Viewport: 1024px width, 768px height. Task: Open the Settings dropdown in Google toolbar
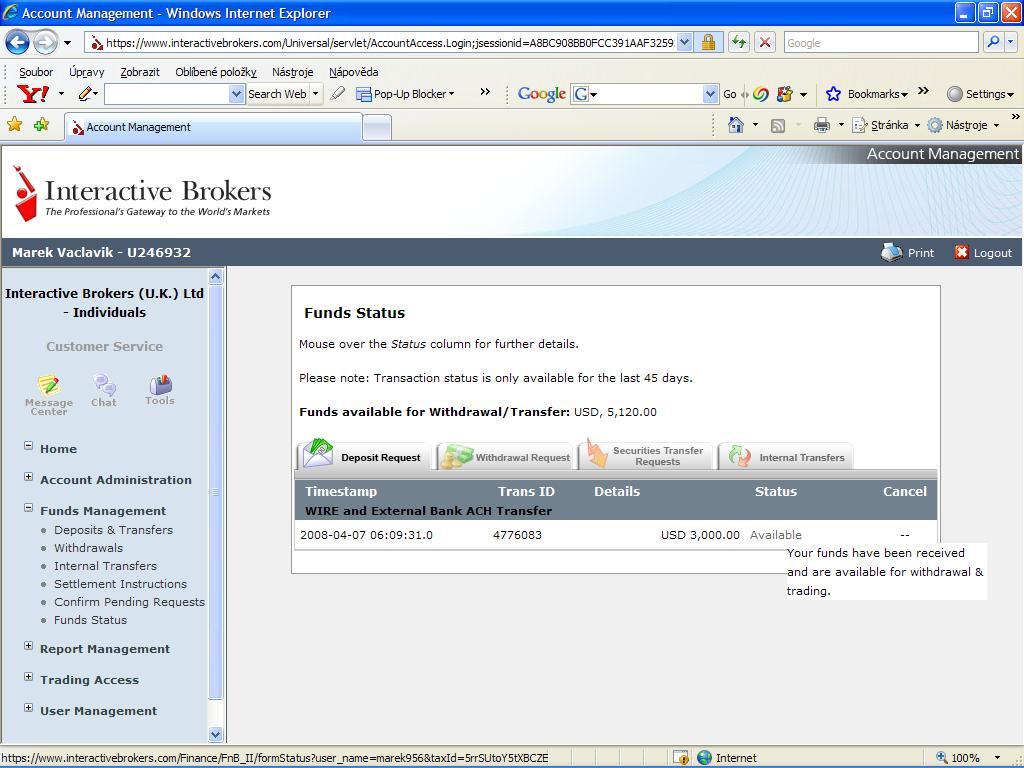pos(1010,95)
